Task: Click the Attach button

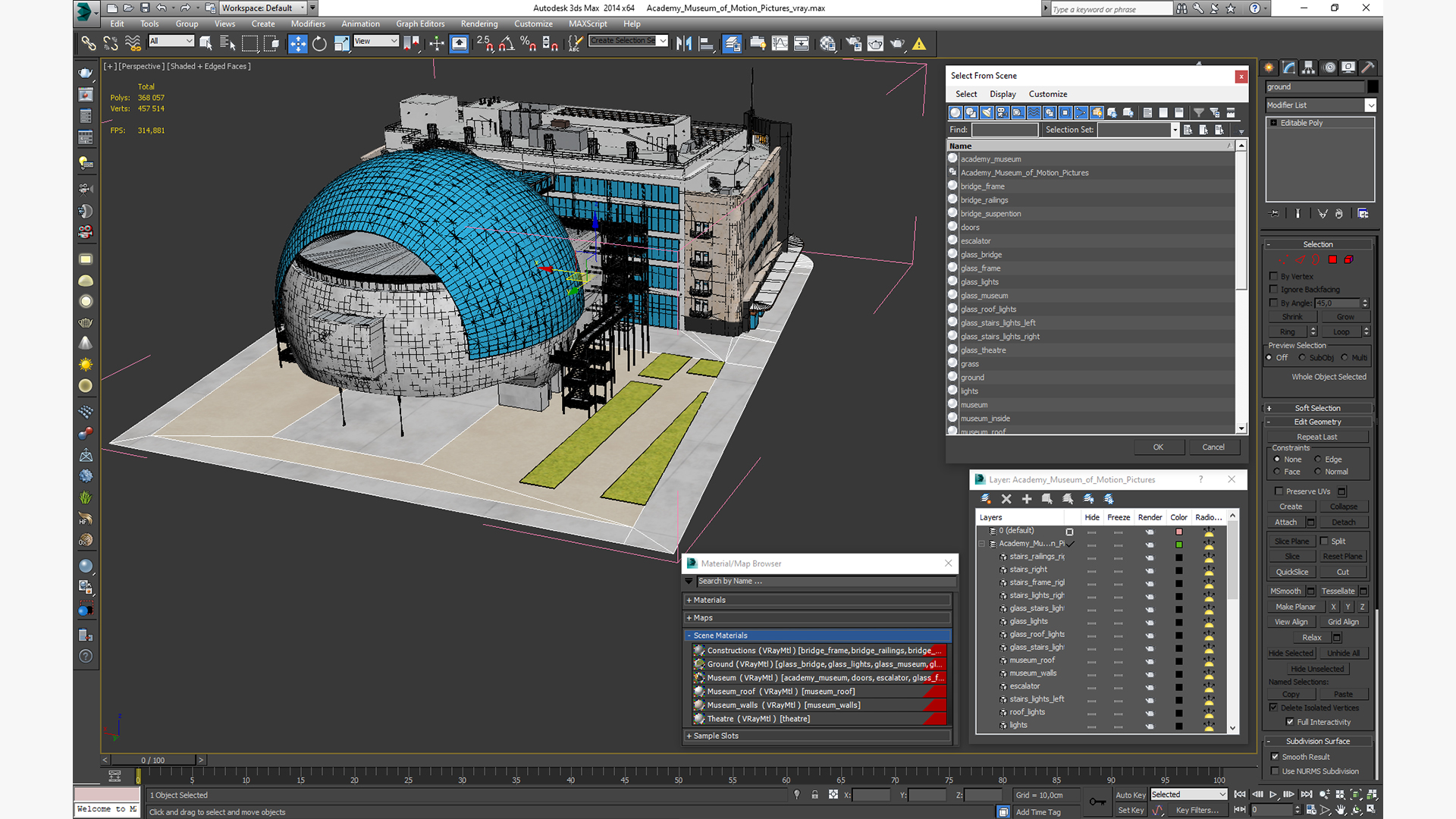Action: pos(1285,522)
